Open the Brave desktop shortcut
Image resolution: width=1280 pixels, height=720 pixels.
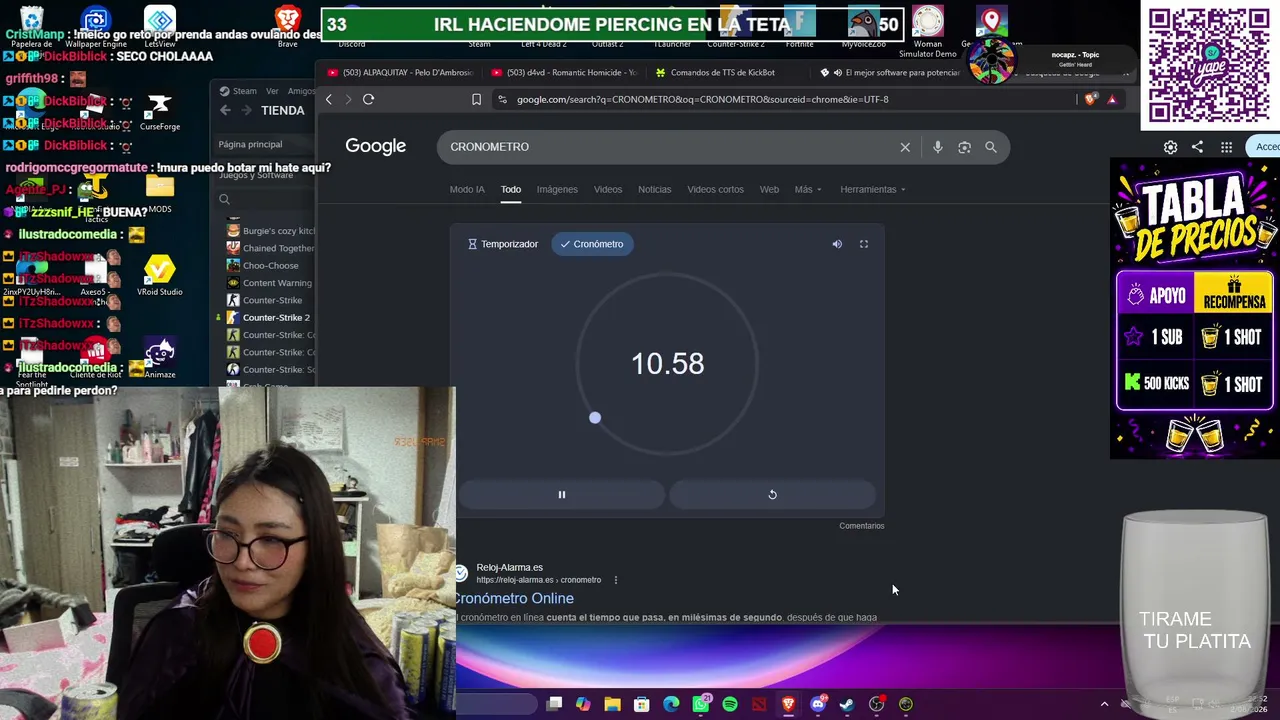(288, 26)
